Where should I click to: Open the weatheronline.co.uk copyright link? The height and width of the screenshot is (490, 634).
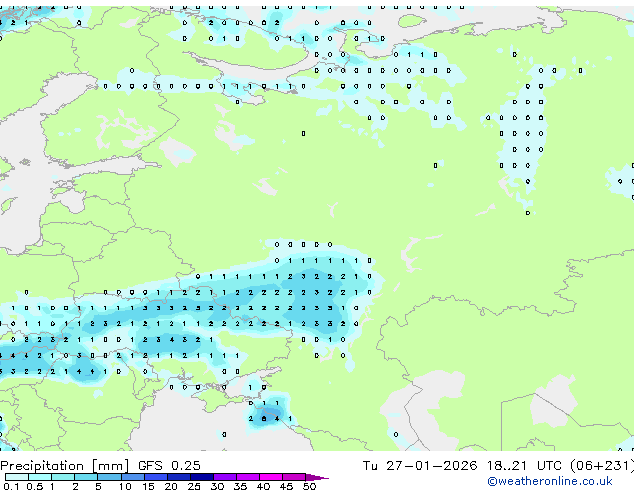(x=550, y=481)
